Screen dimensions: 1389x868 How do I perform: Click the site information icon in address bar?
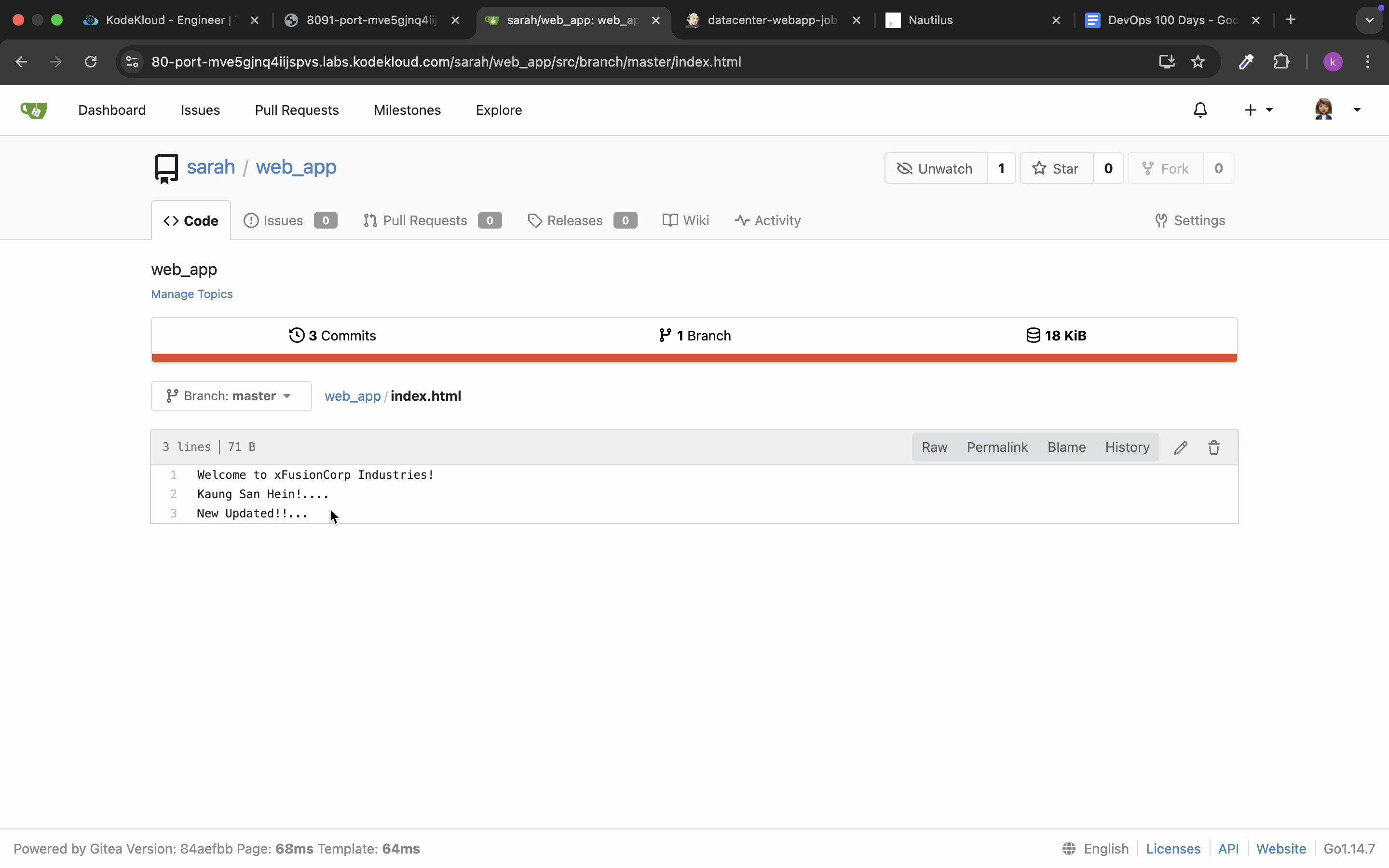click(133, 61)
